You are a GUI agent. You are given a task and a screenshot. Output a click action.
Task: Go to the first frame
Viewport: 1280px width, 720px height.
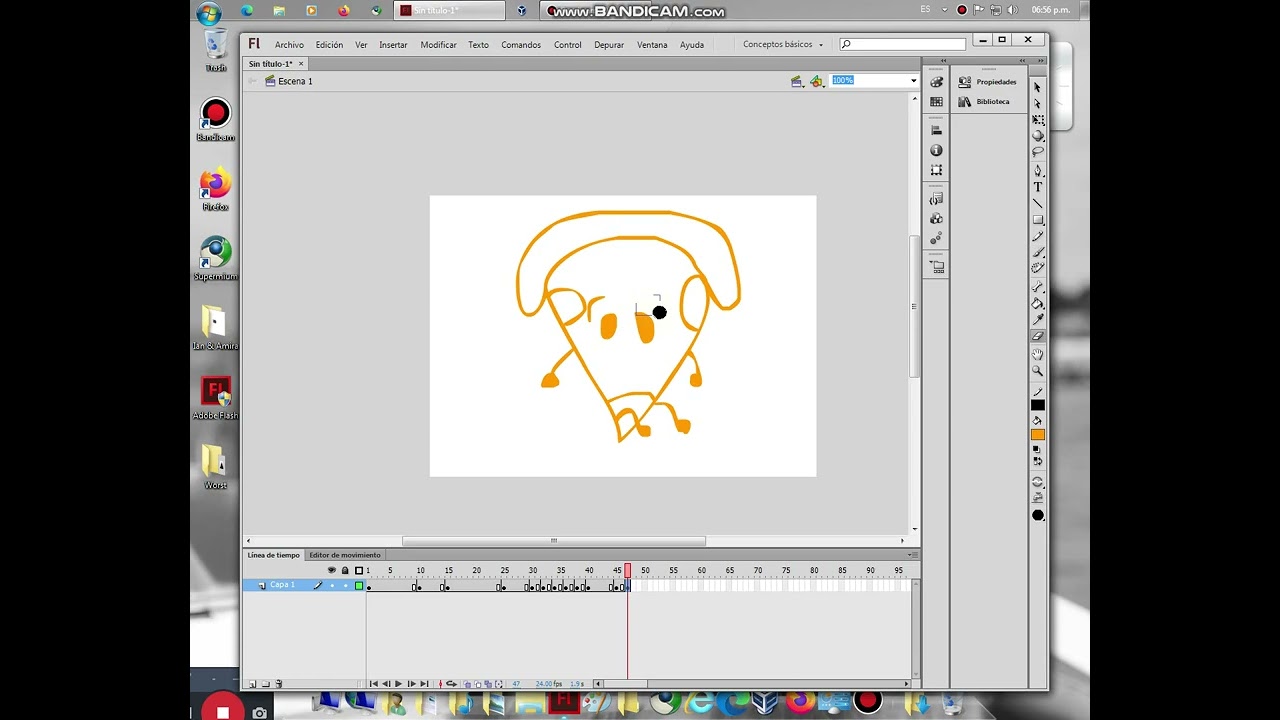click(374, 684)
